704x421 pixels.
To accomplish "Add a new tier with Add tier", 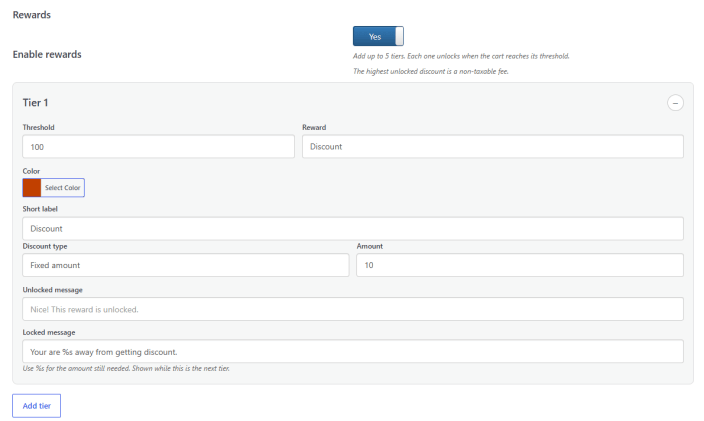I will coord(36,406).
